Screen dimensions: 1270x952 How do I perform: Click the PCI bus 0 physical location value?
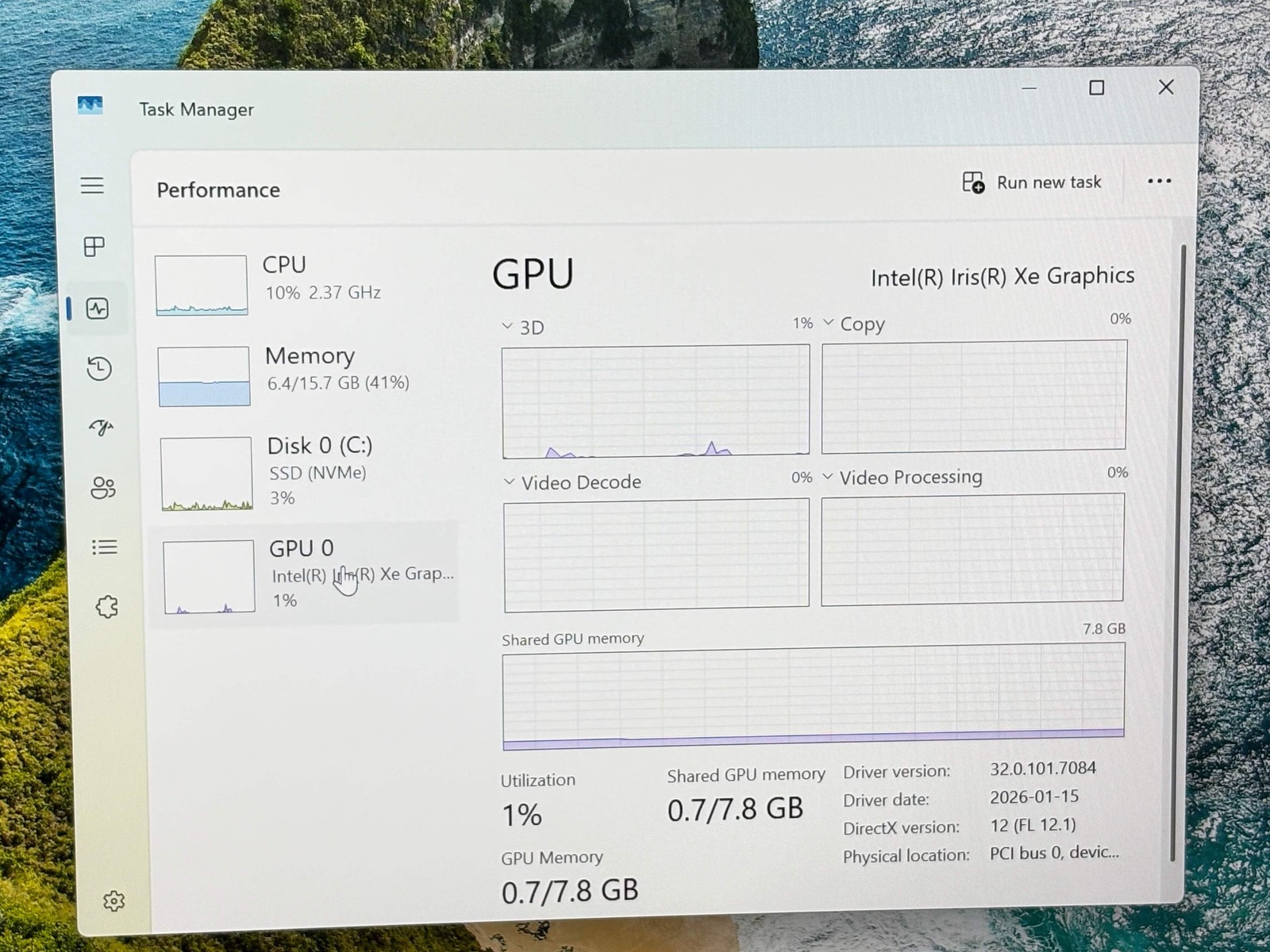1054,853
